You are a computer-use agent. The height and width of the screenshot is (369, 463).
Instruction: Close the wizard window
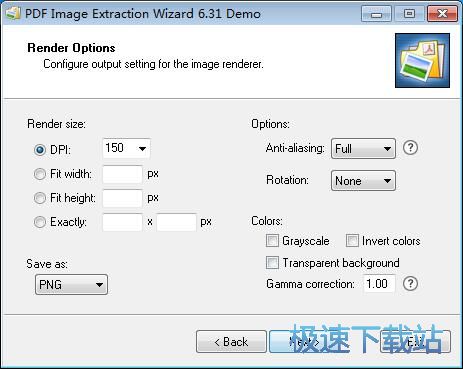[x=442, y=14]
